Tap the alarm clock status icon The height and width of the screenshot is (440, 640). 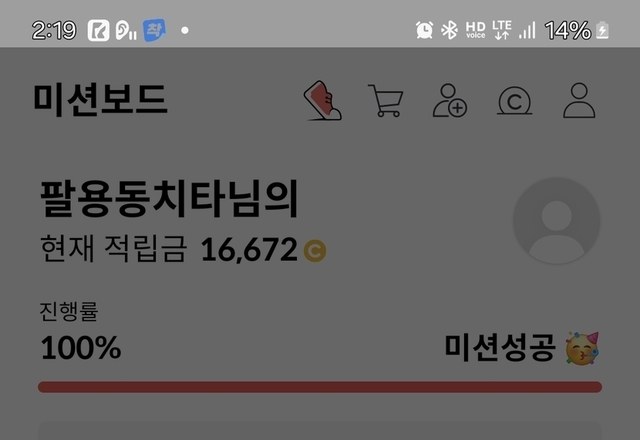click(424, 30)
